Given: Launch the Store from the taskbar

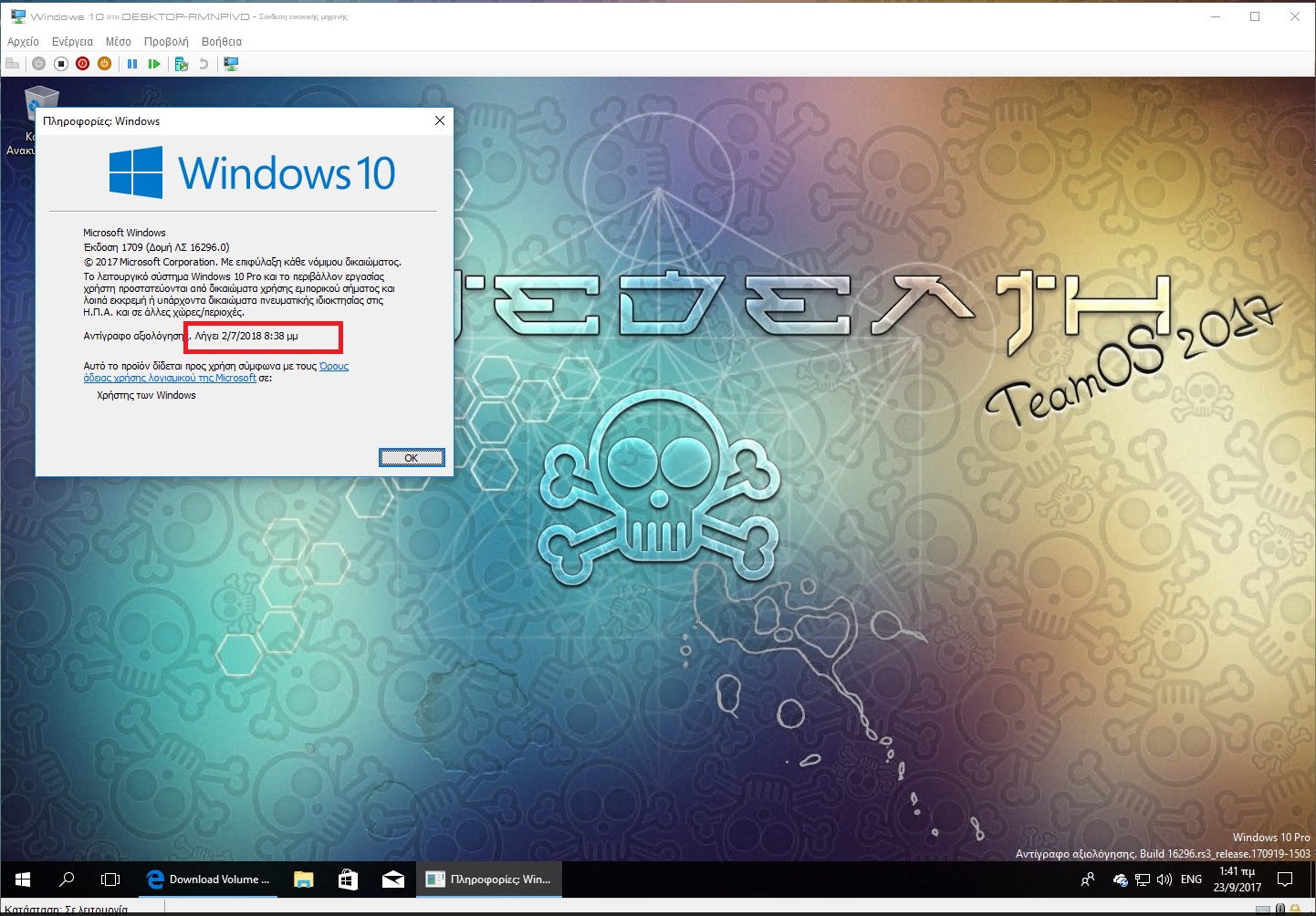Looking at the screenshot, I should pos(348,880).
